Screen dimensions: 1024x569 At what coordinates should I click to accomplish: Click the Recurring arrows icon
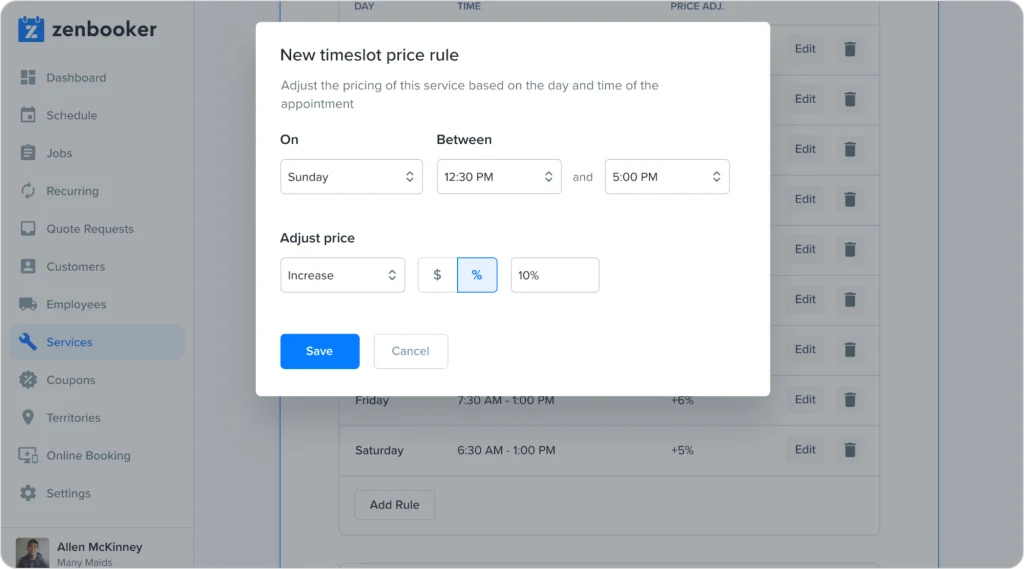coord(28,191)
